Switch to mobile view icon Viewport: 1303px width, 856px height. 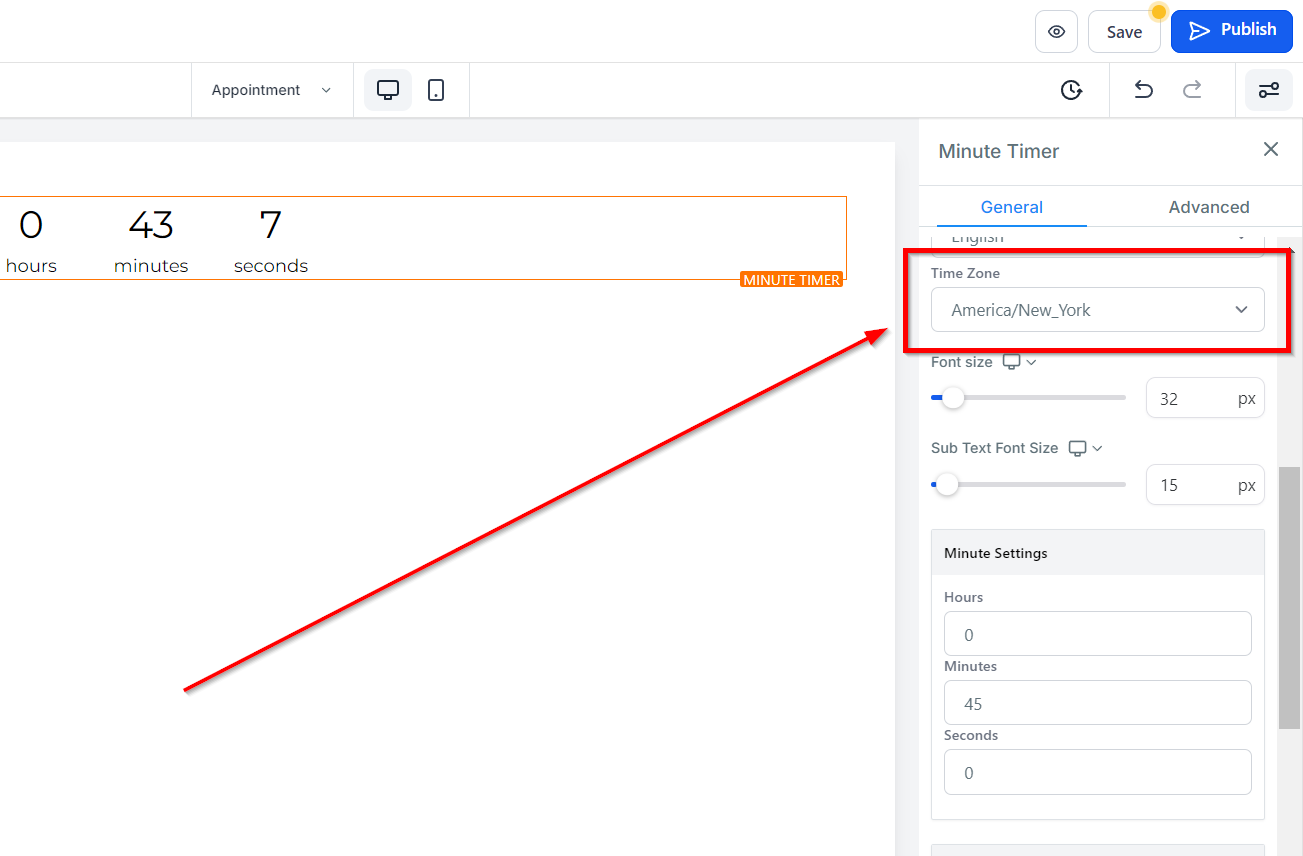coord(436,90)
